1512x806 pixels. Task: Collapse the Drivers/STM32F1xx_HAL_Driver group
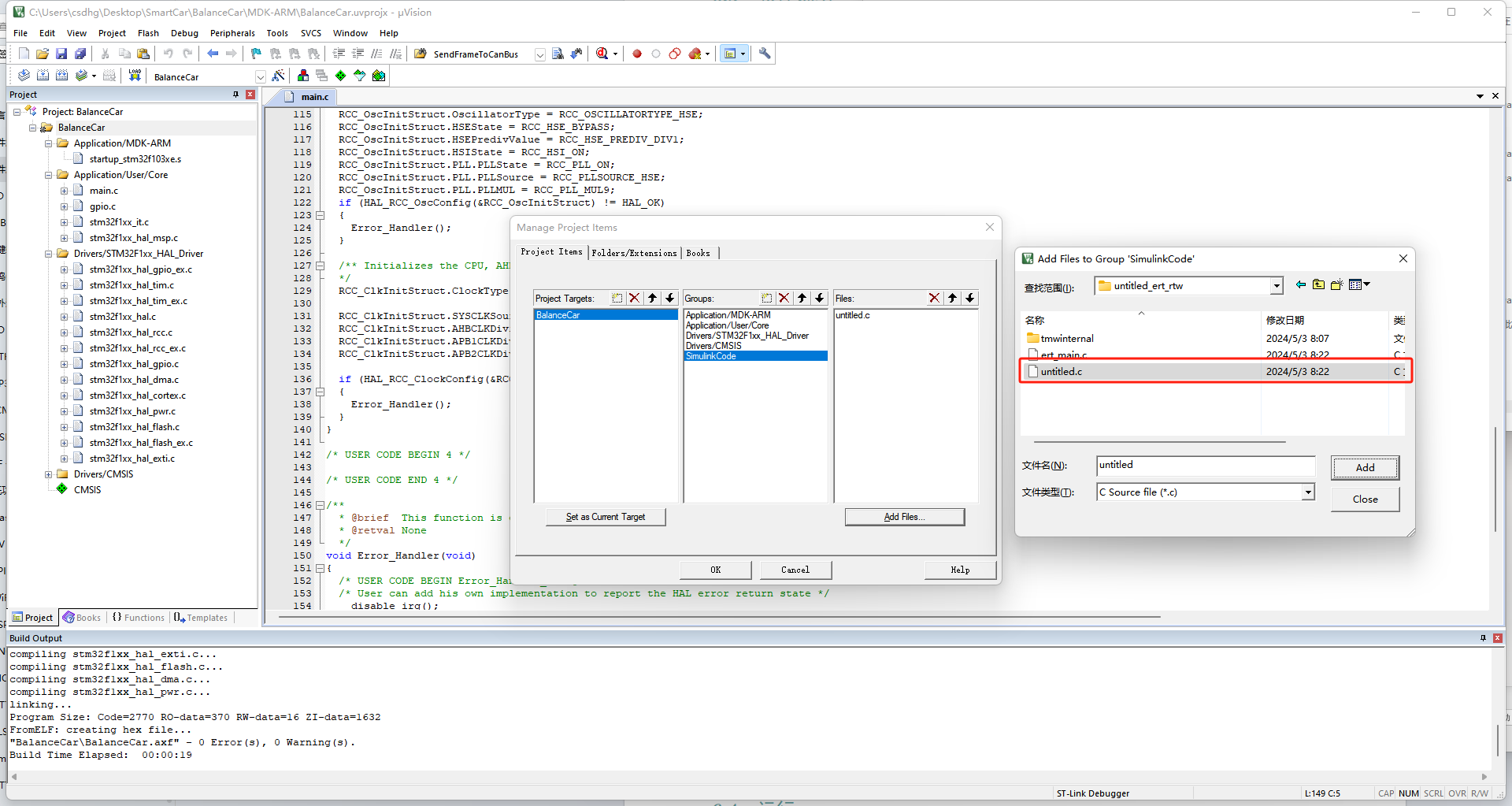(x=48, y=254)
